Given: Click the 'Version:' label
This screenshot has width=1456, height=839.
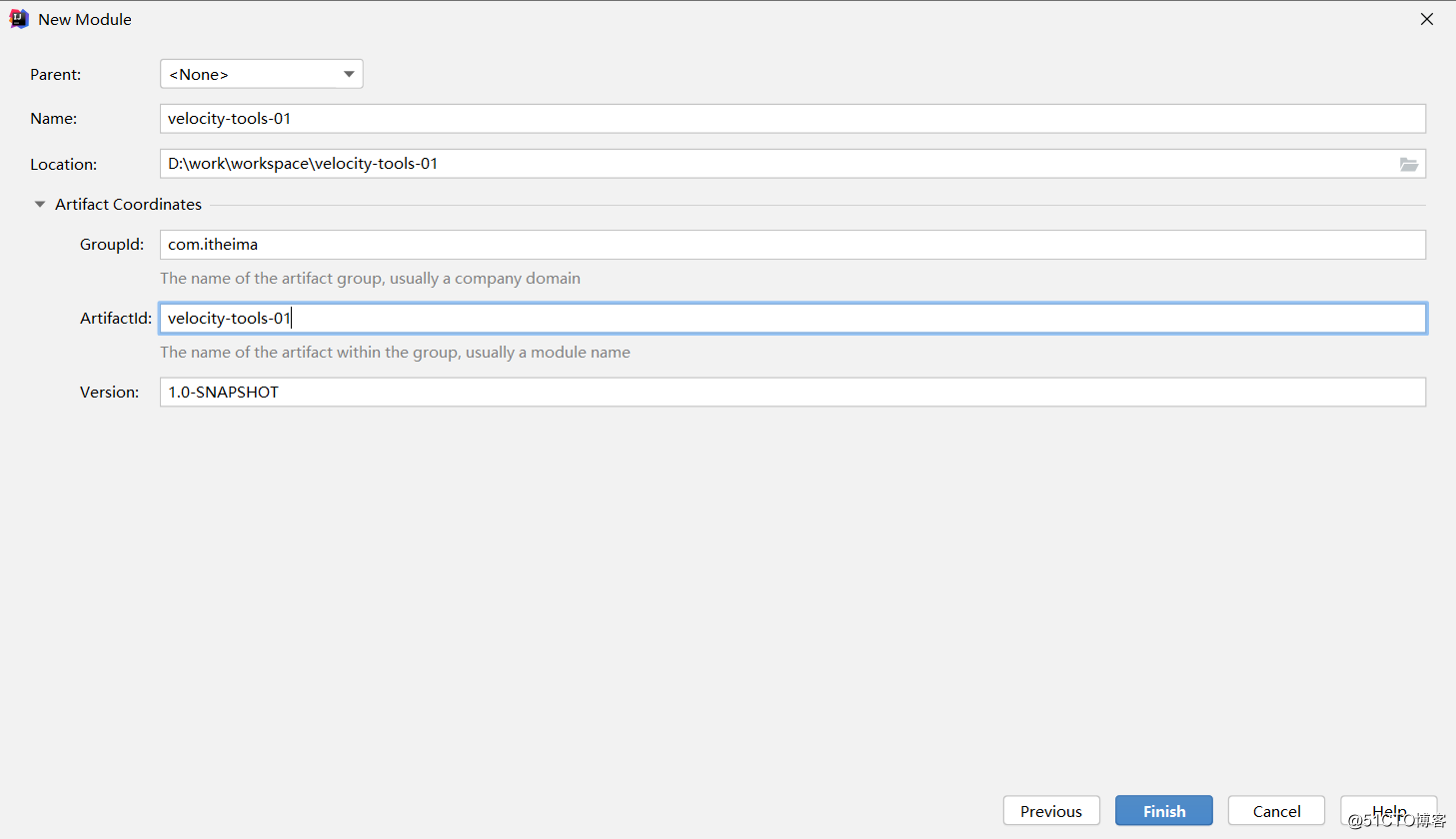Looking at the screenshot, I should (110, 393).
